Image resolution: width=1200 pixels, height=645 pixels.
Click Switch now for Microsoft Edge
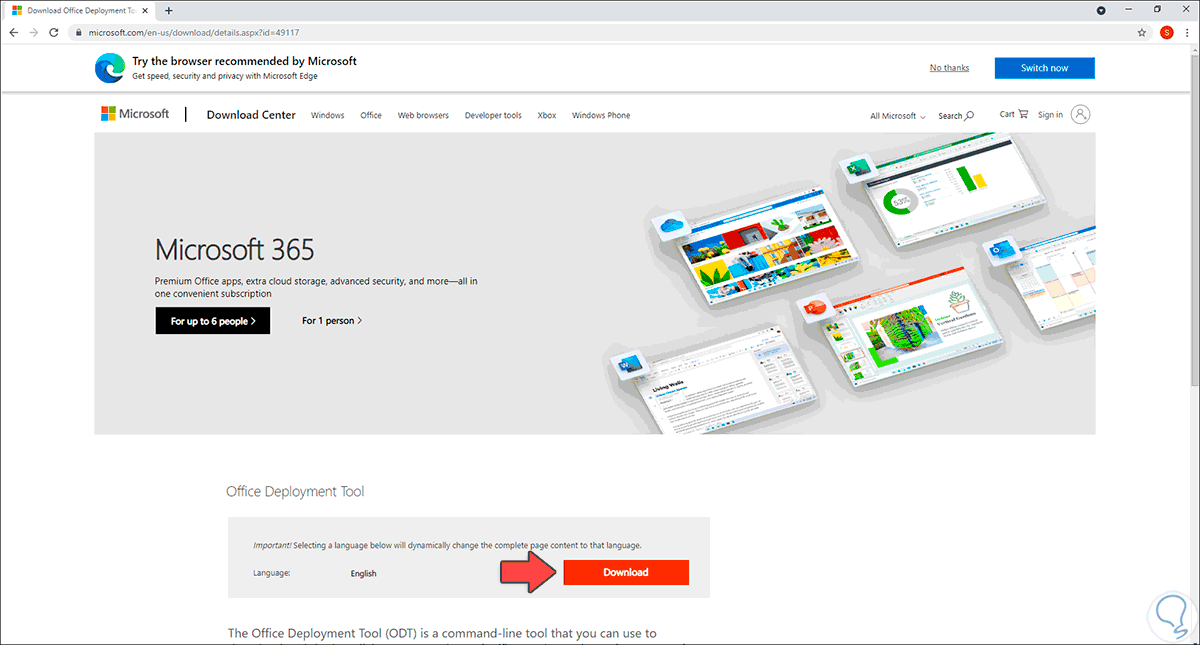(1044, 67)
